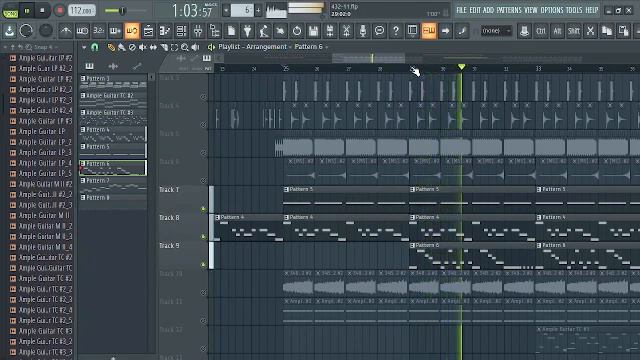Click the window layout panel icon
Screen dimensions: 640x360
[412, 31]
